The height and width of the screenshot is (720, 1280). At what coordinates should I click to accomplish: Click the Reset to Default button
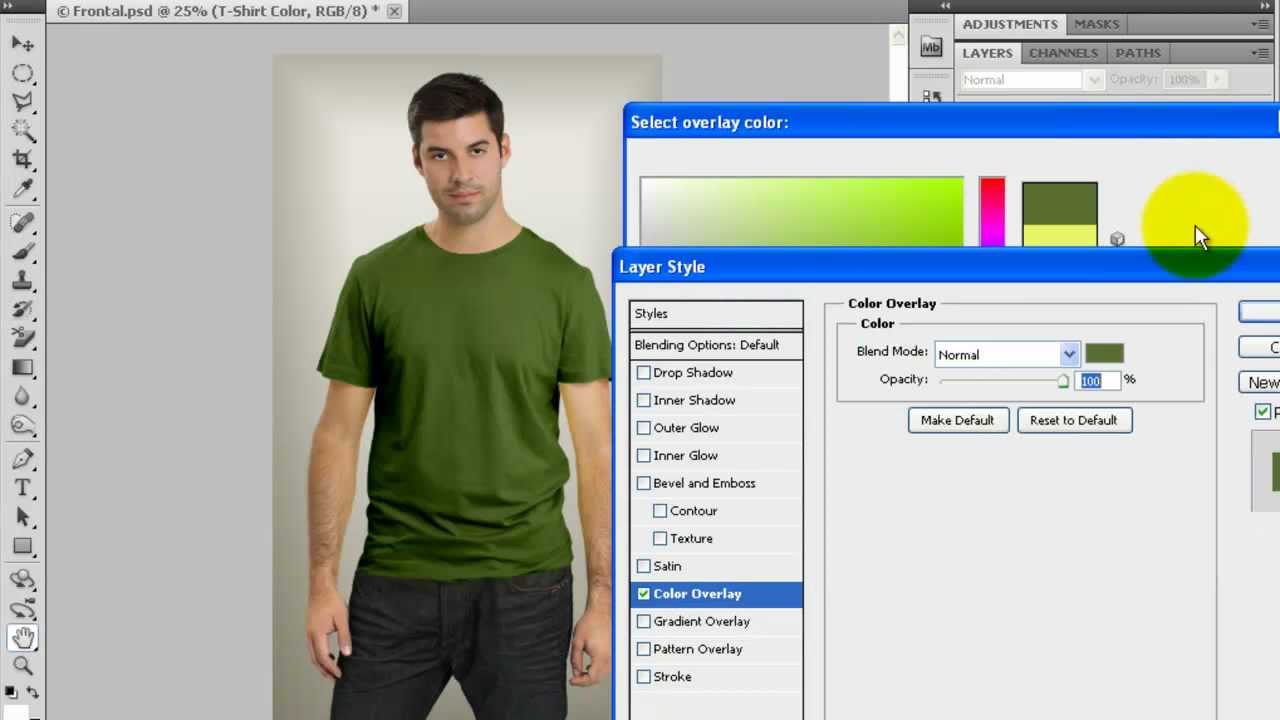pos(1073,420)
